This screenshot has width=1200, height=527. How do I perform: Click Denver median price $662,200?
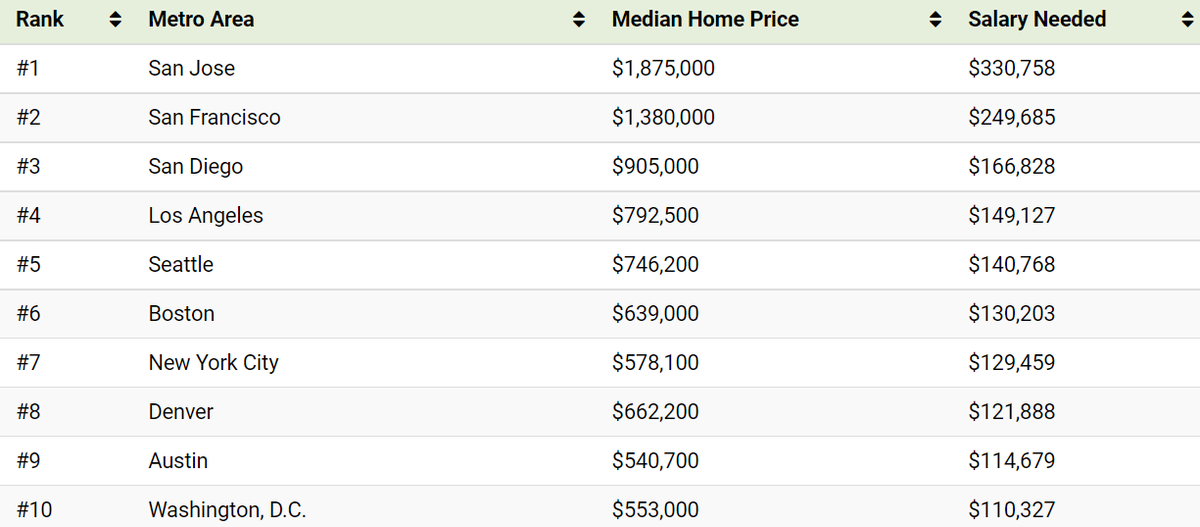[x=655, y=411]
